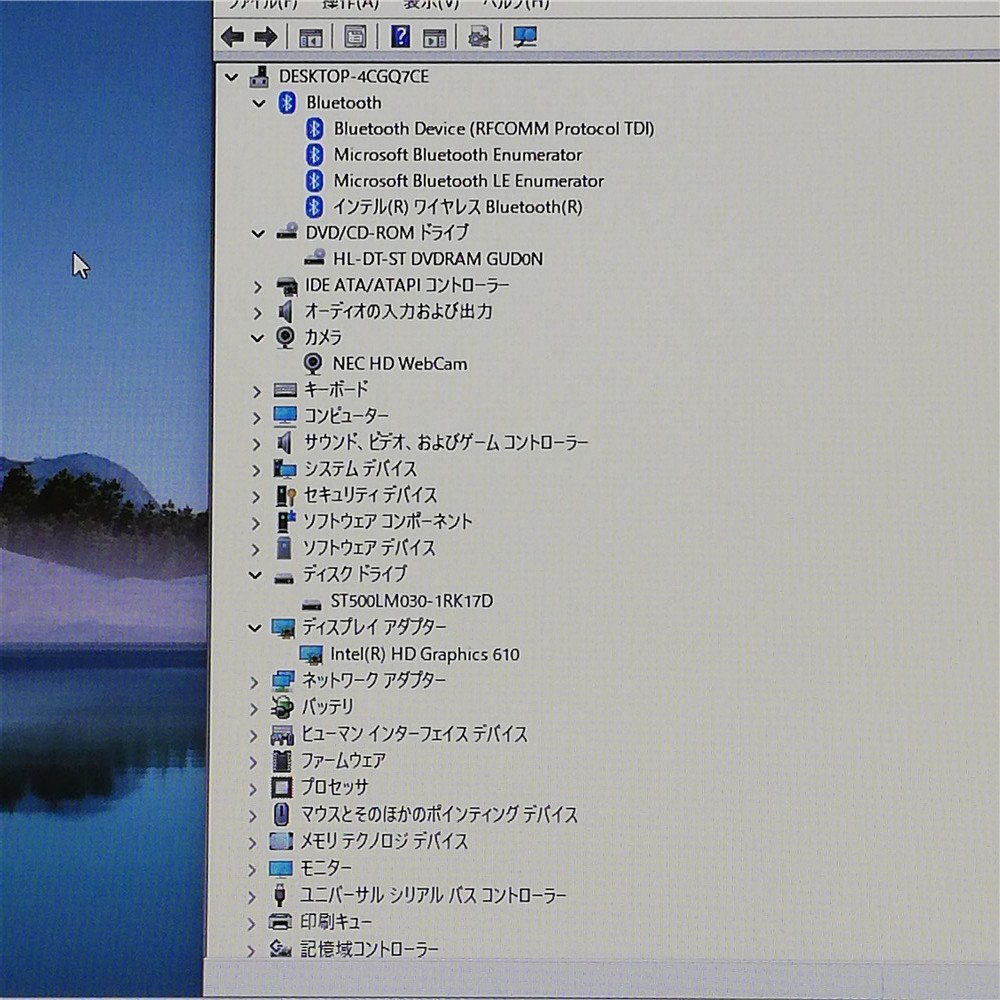Screen dimensions: 1000x1000
Task: Collapse the DVD/CD-ROM ドライブ category
Action: (x=259, y=233)
